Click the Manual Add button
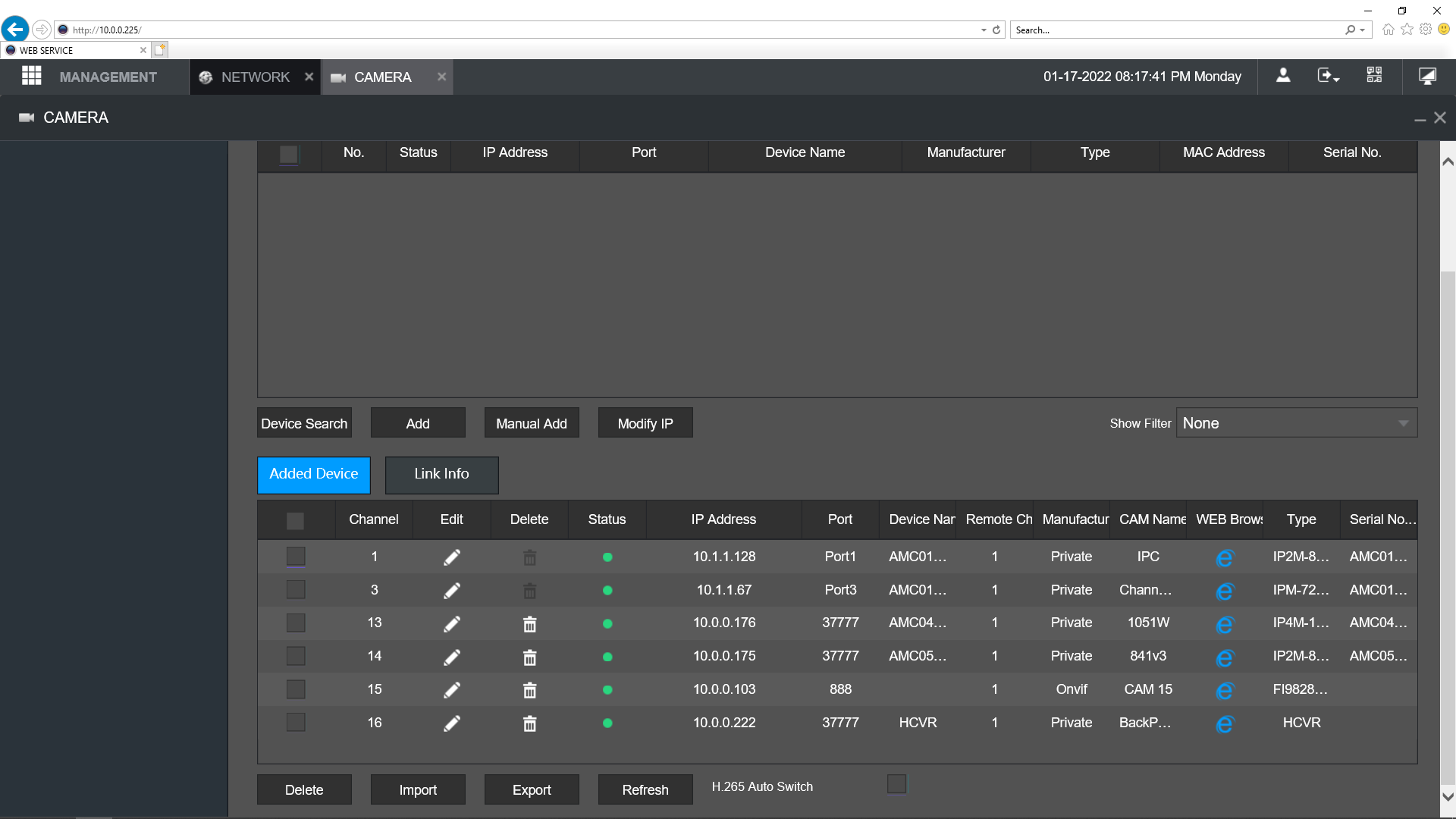This screenshot has height=819, width=1456. 532,423
